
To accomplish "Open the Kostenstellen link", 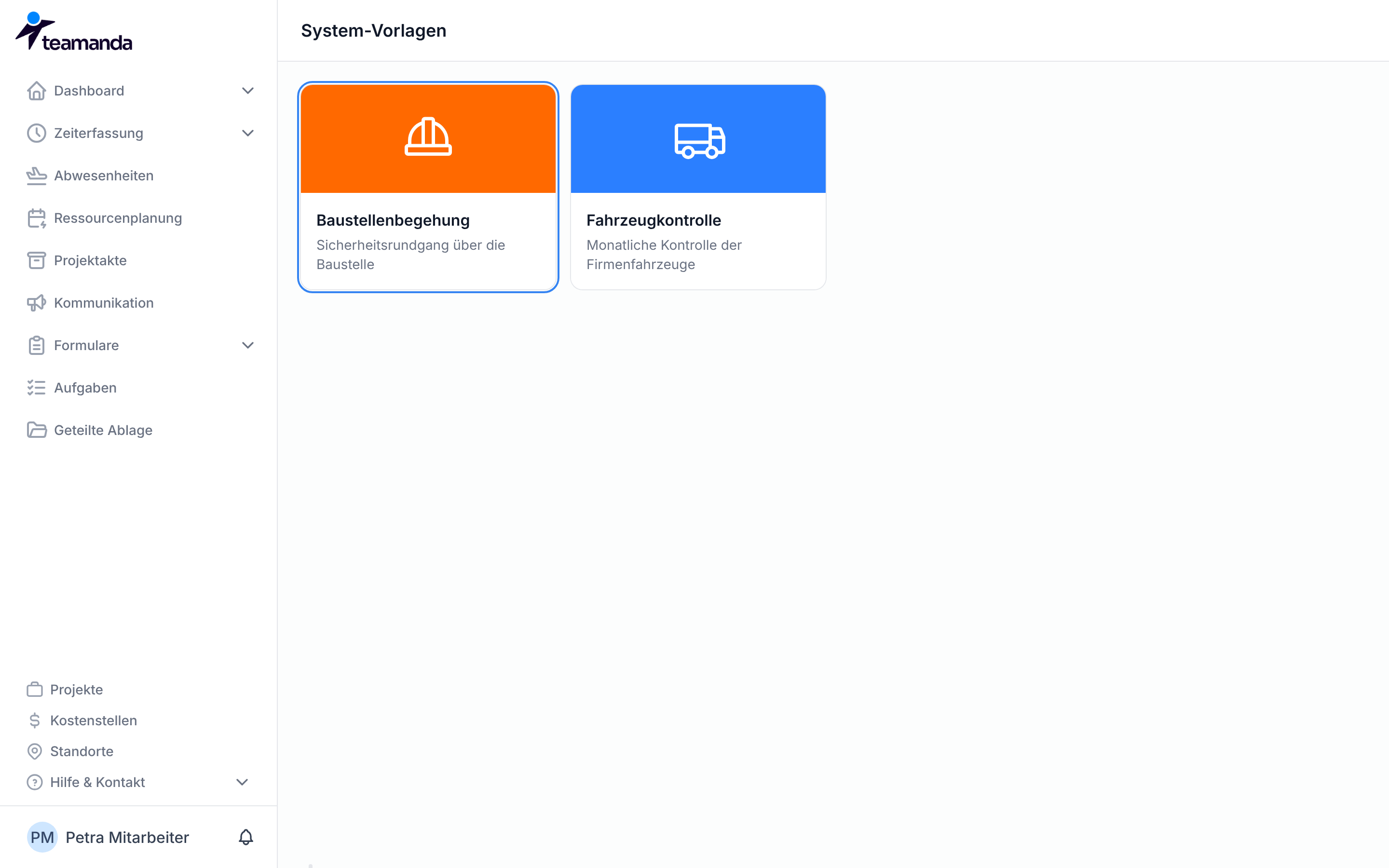I will [94, 720].
